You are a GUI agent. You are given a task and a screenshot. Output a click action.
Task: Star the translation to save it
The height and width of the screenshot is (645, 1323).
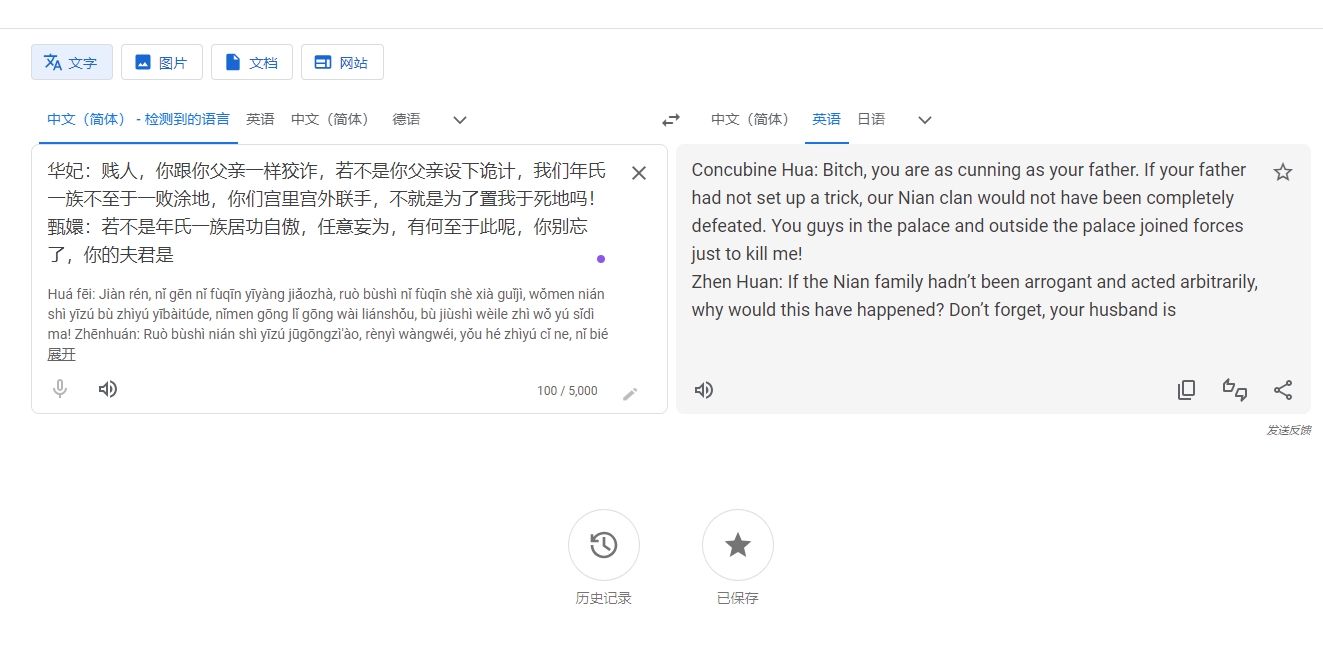(x=1283, y=172)
